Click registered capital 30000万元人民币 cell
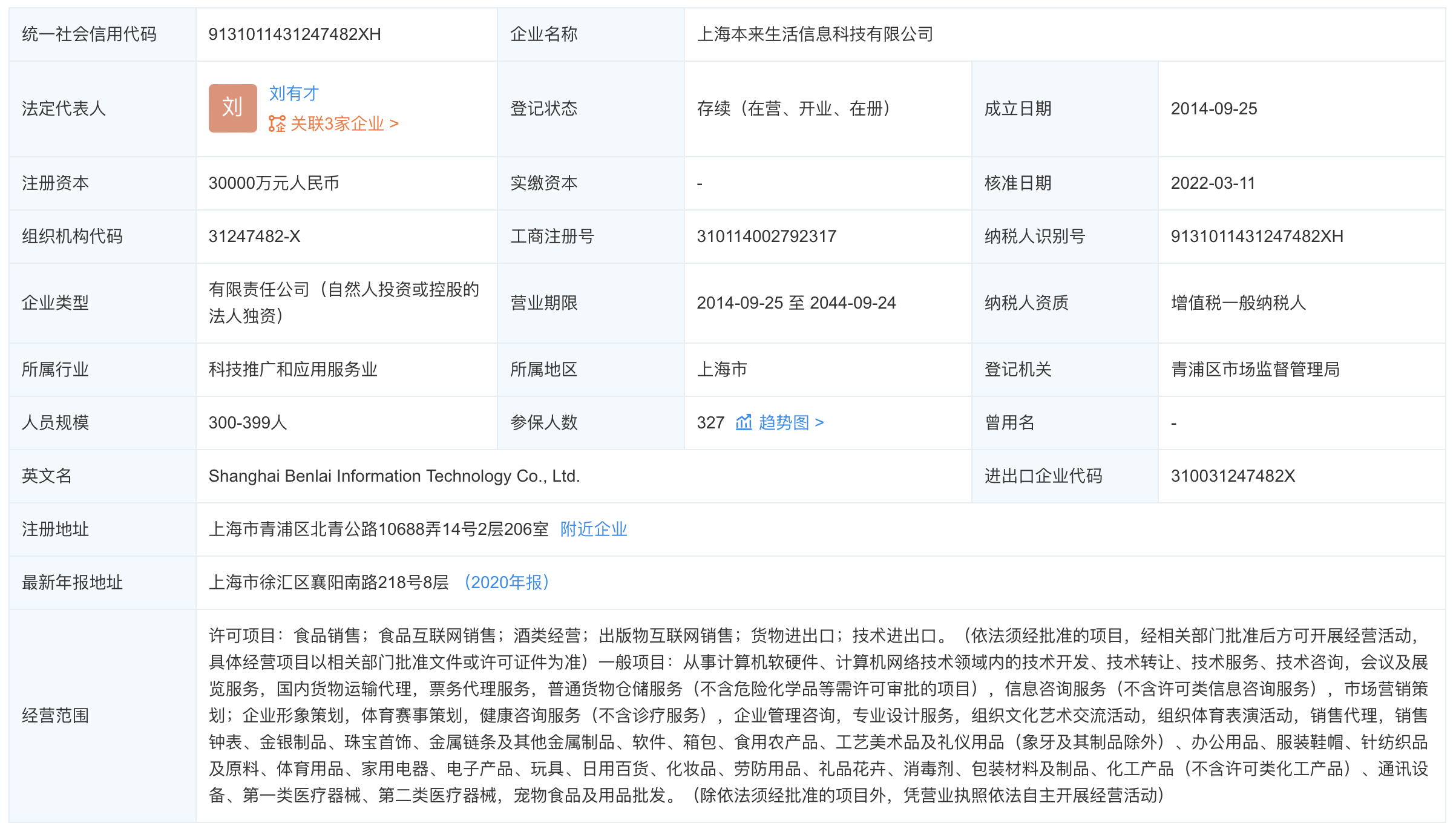This screenshot has height=829, width=1456. click(274, 183)
